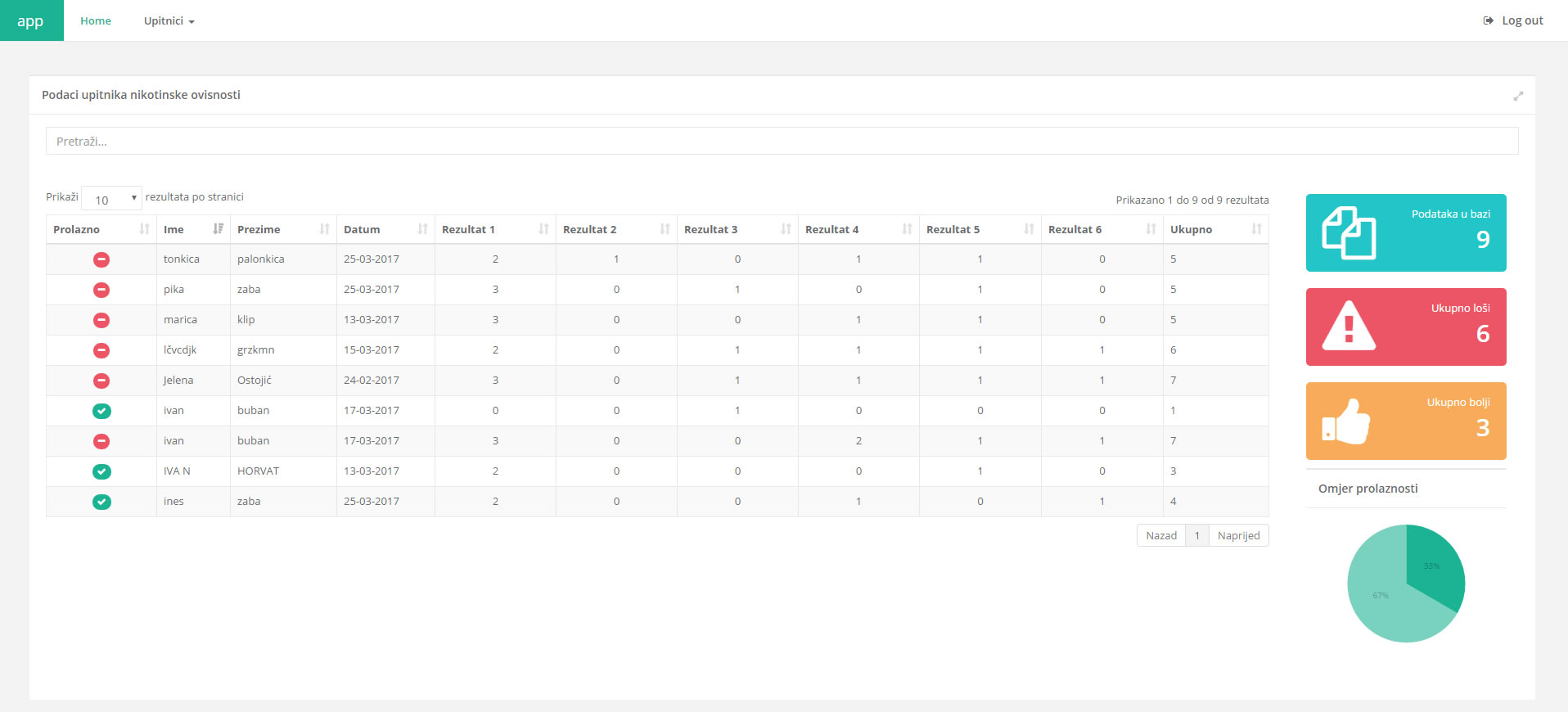Sort by the Ukupno column header
This screenshot has width=1568, height=712.
[1214, 229]
